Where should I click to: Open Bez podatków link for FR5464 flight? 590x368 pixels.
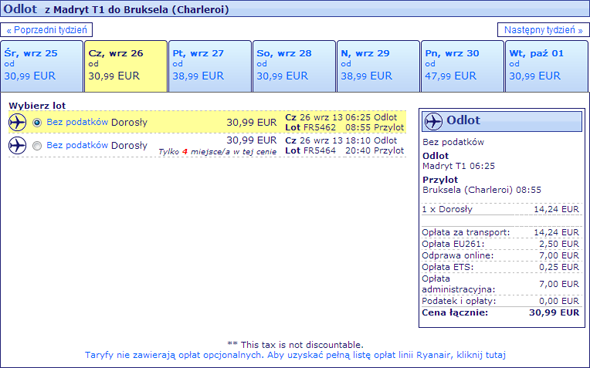[x=77, y=145]
